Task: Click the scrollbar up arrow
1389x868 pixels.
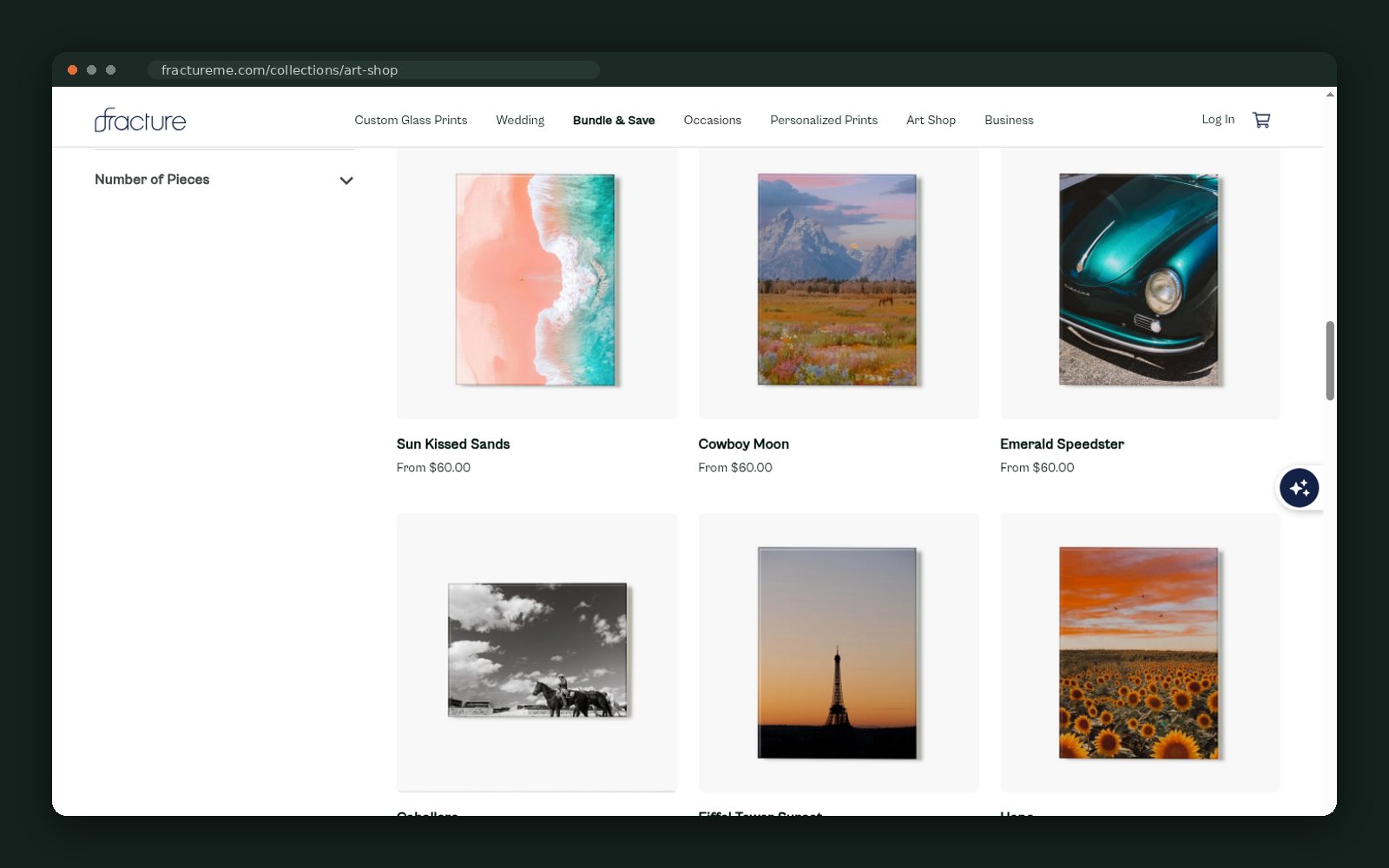Action: pos(1330,94)
